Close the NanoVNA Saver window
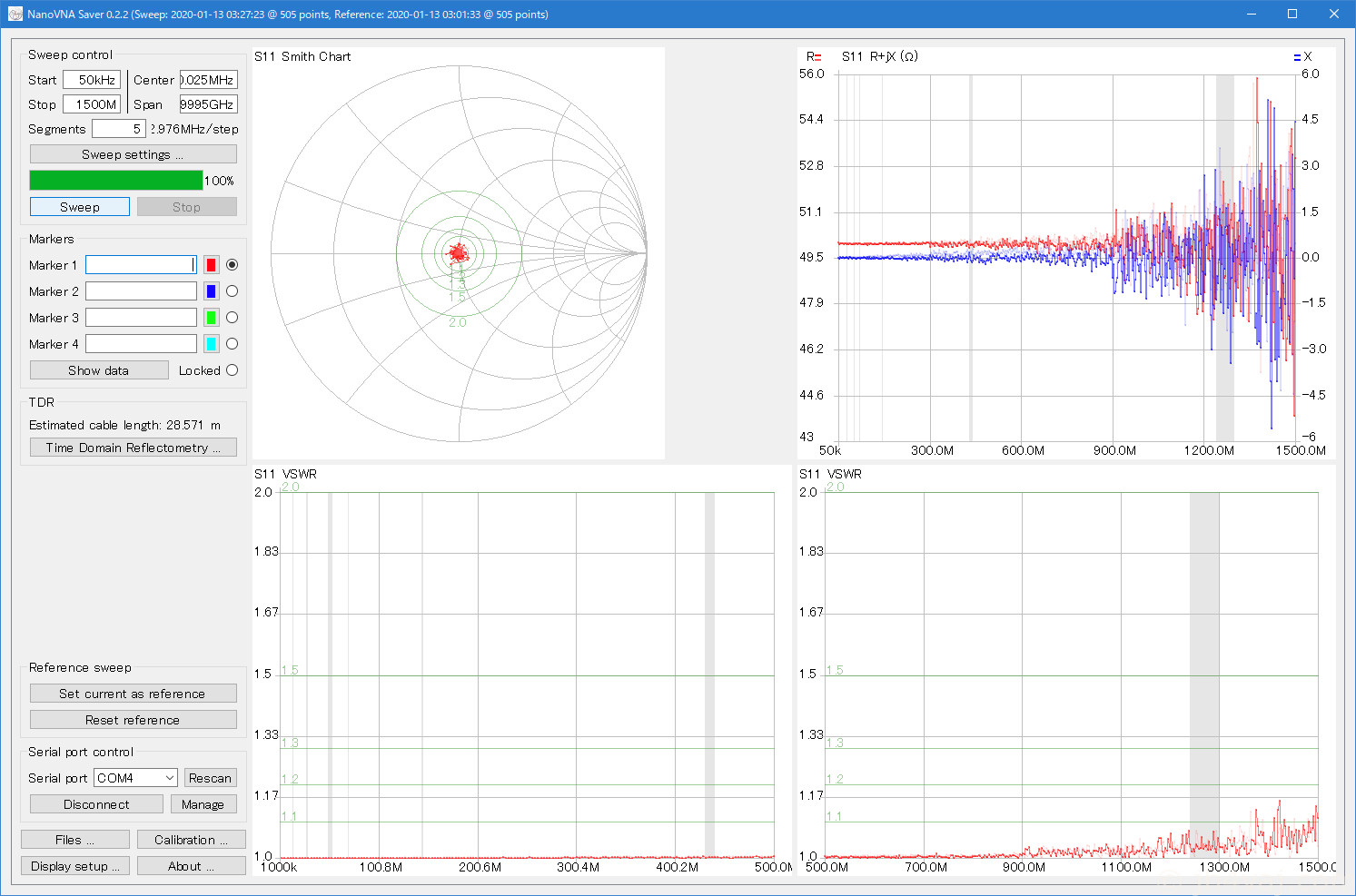This screenshot has height=896, width=1356. coord(1334,14)
